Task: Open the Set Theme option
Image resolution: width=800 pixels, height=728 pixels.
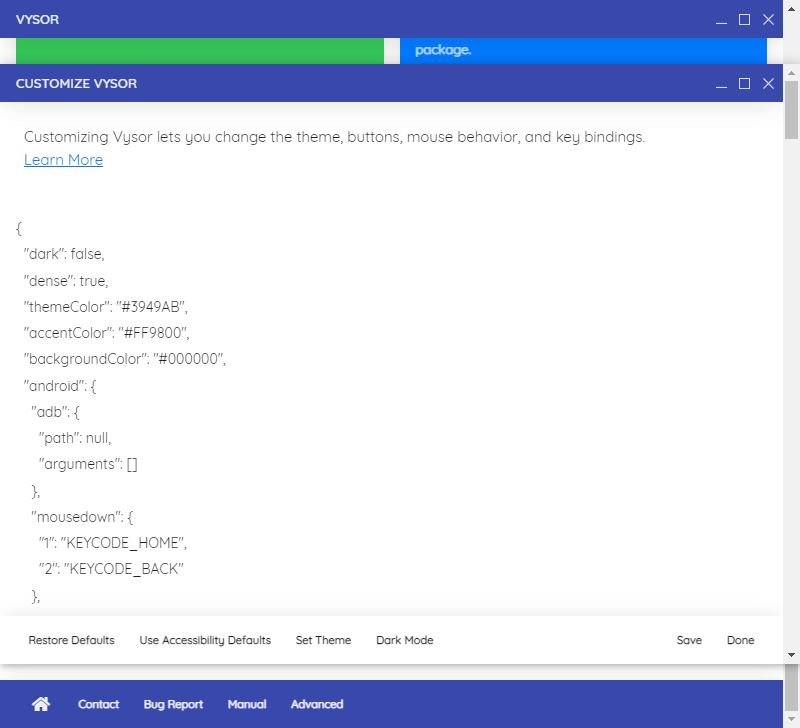Action: pyautogui.click(x=323, y=640)
